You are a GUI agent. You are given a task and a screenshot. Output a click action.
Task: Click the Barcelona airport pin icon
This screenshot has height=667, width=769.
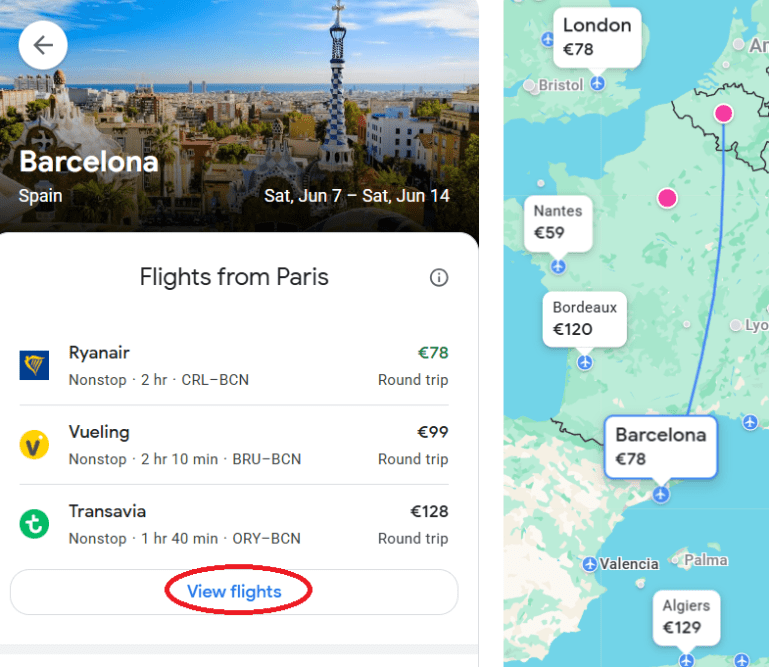click(660, 494)
